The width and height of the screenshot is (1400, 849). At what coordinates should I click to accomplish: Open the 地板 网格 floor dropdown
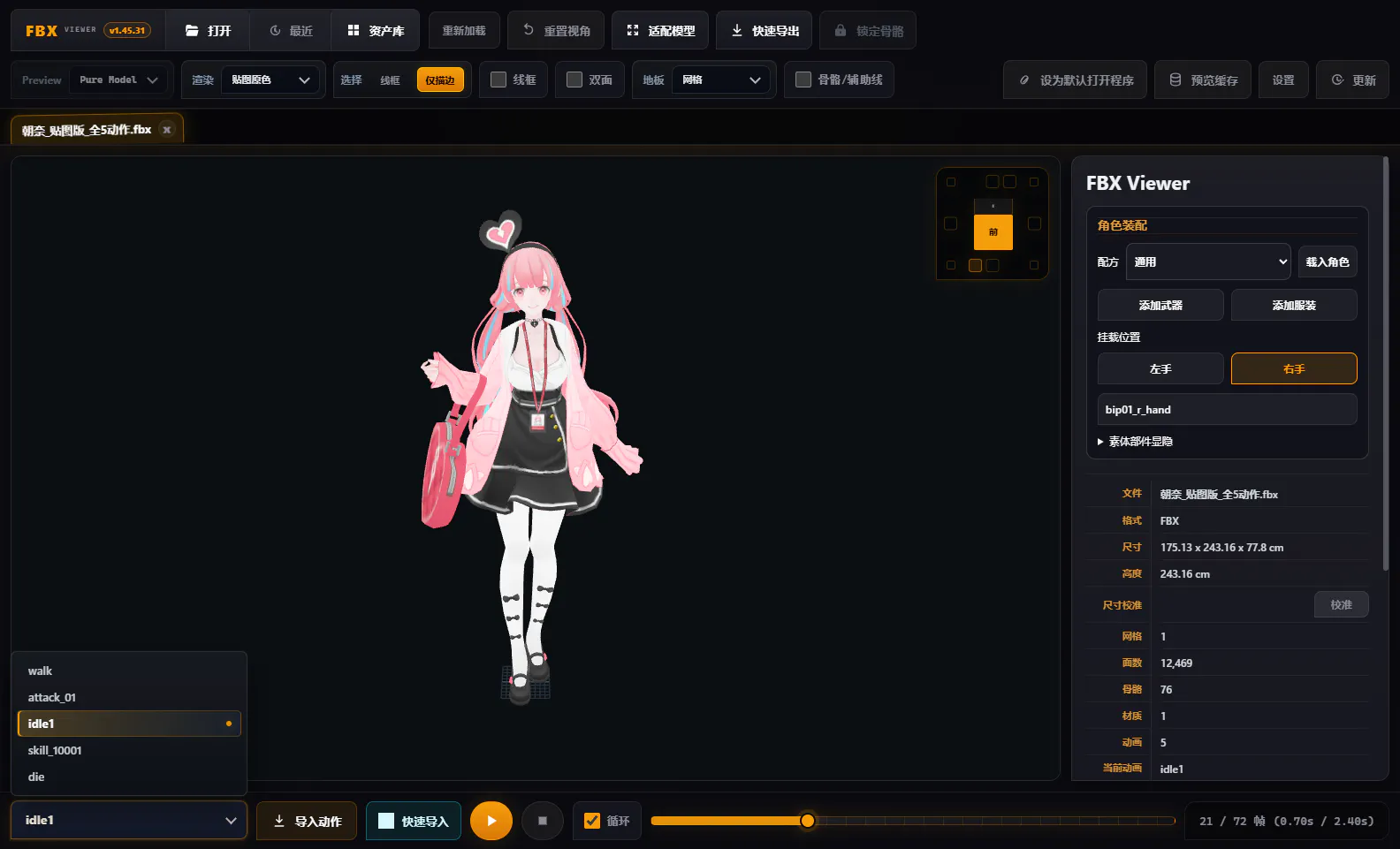pos(720,80)
